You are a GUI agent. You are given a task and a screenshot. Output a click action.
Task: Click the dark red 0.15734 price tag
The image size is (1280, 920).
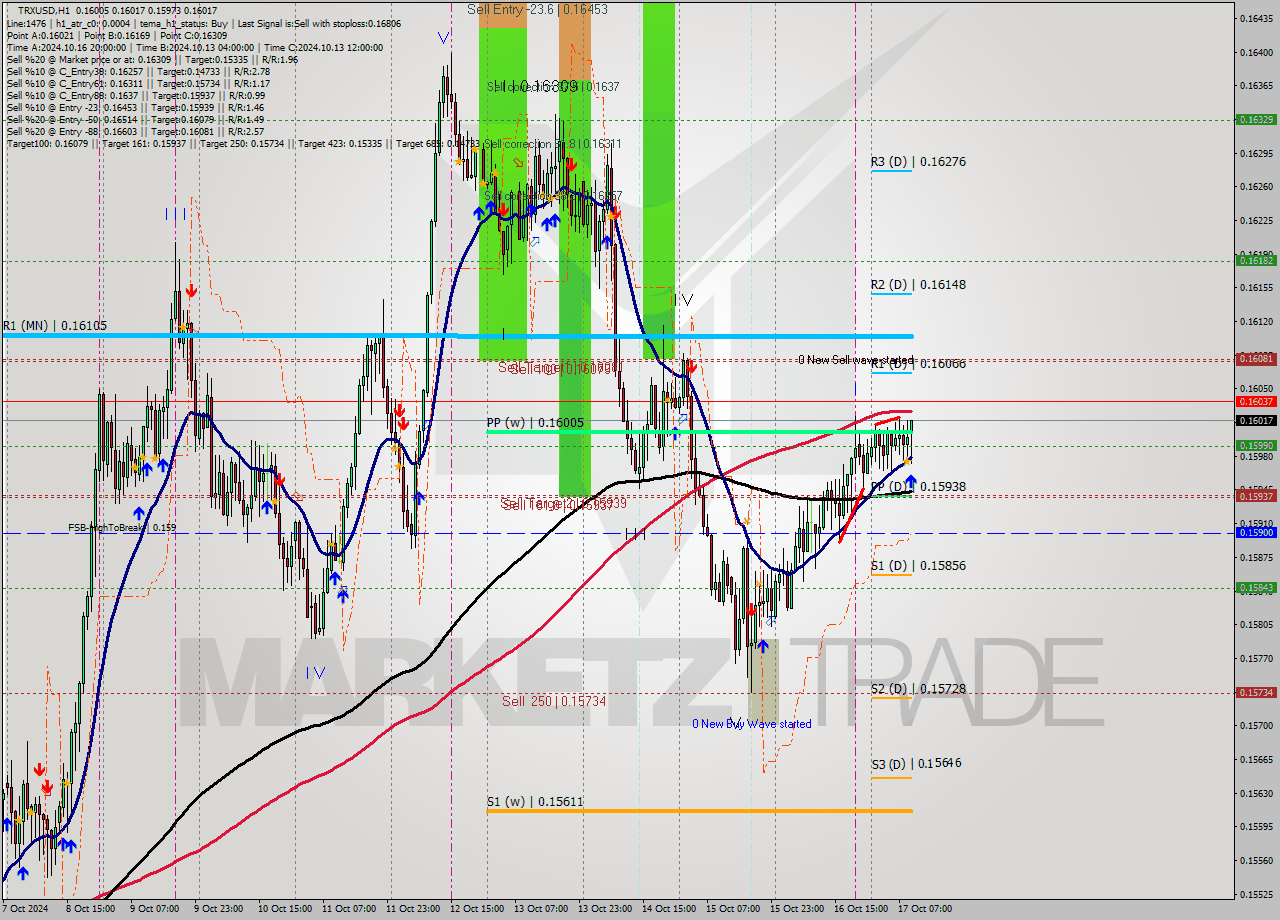[x=1256, y=692]
